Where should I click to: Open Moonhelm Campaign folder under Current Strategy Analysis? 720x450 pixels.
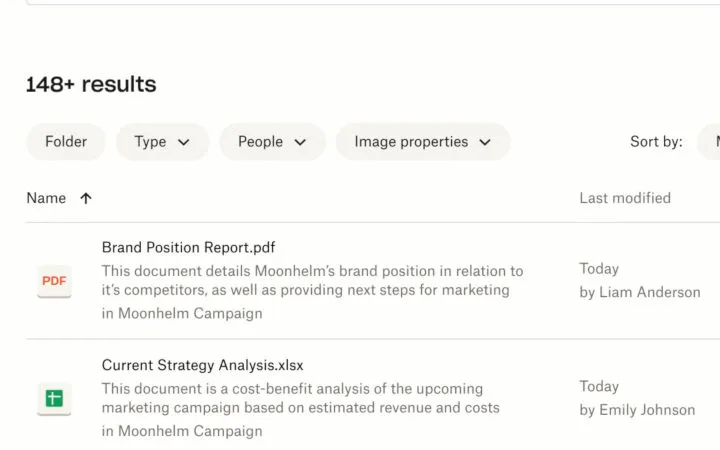[190, 431]
